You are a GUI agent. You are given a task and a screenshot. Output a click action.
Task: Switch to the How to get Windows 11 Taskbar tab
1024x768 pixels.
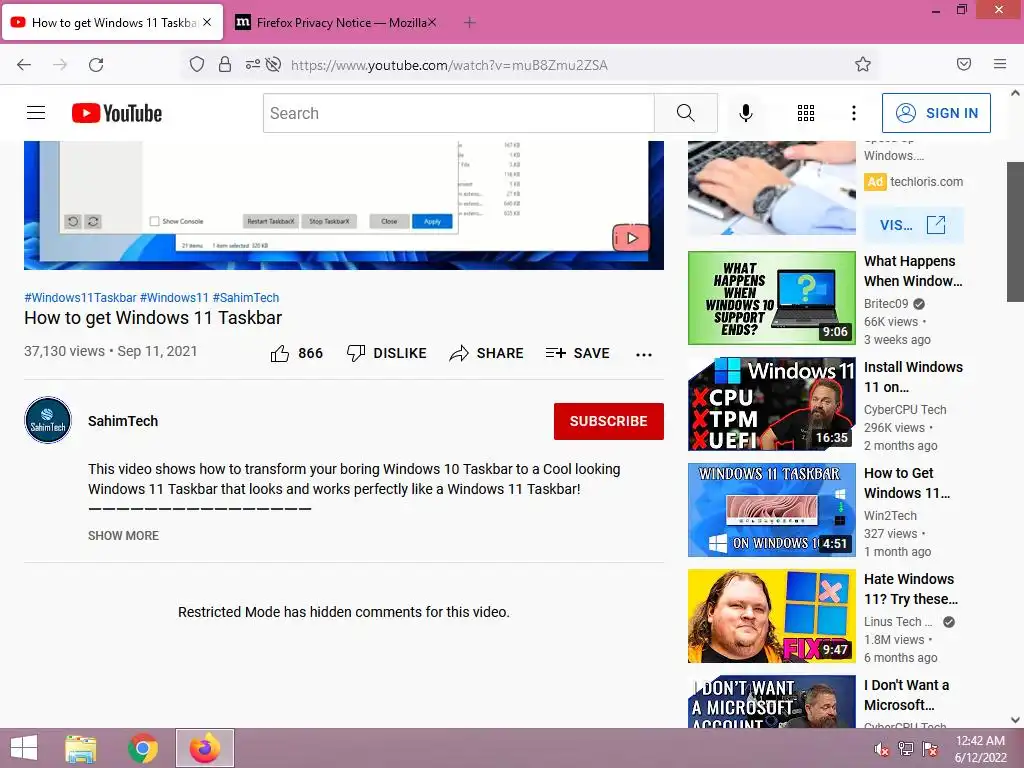(x=113, y=23)
